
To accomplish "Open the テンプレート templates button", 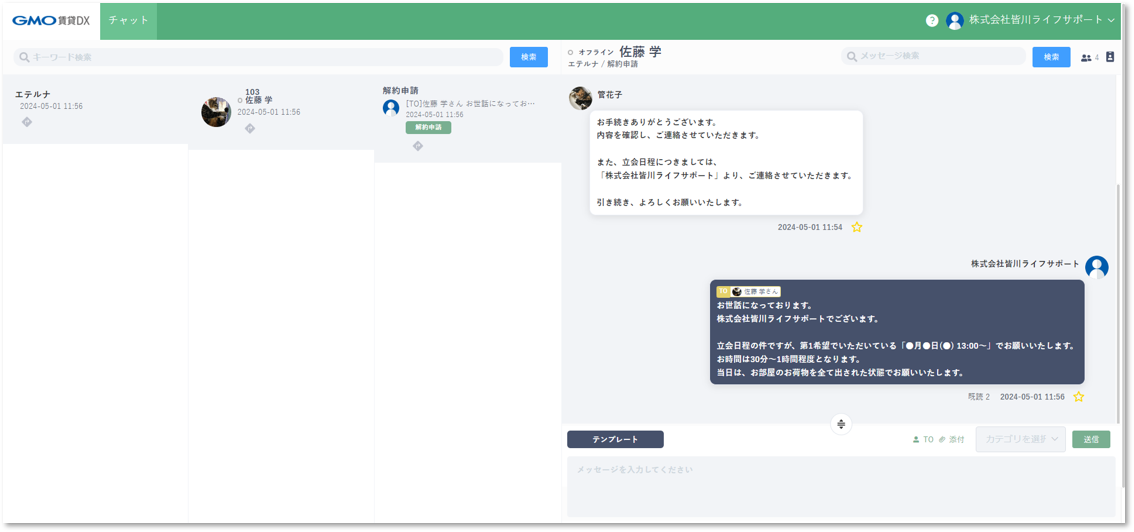I will point(615,439).
